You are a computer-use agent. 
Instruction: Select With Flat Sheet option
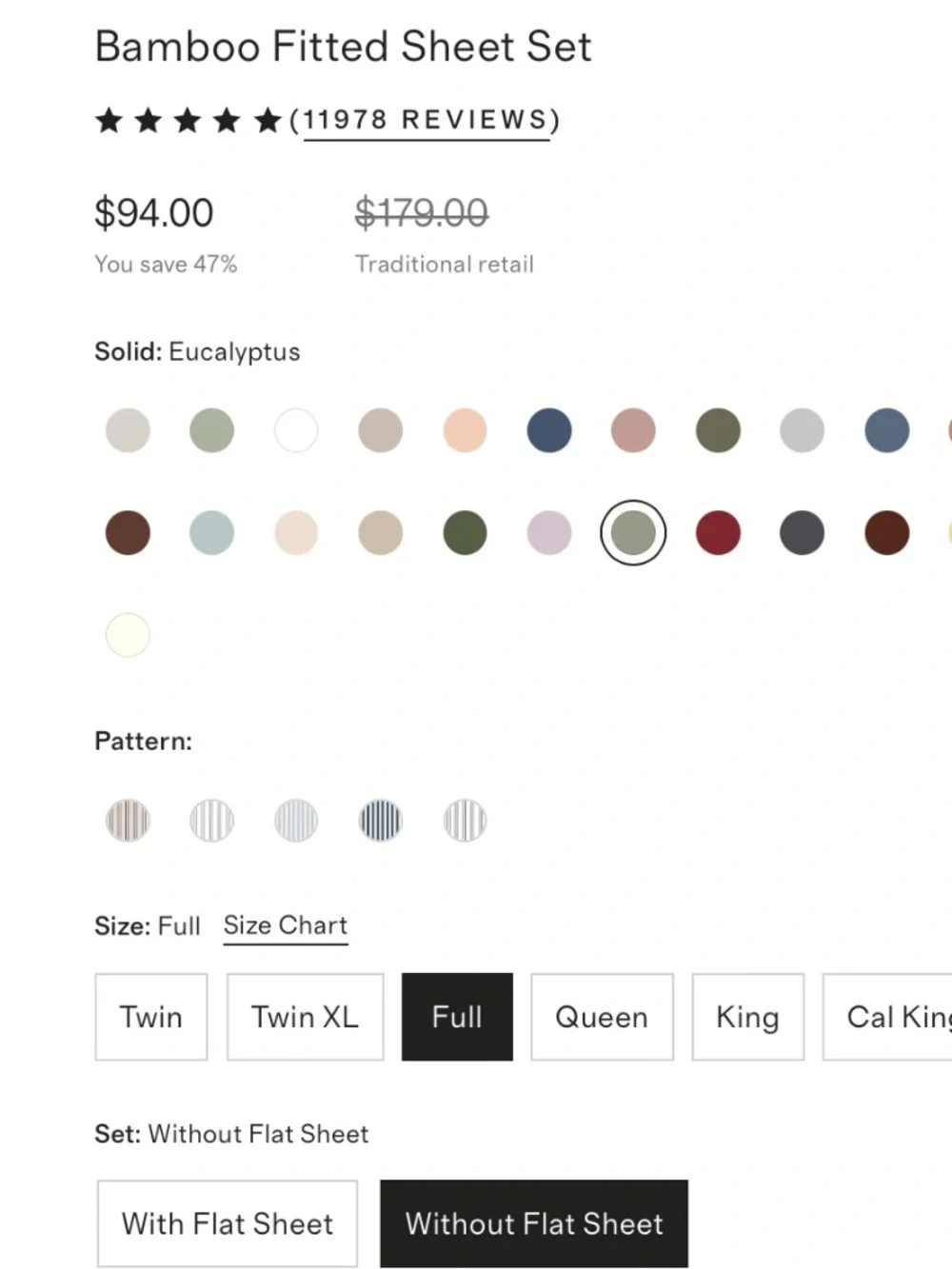[x=228, y=1224]
